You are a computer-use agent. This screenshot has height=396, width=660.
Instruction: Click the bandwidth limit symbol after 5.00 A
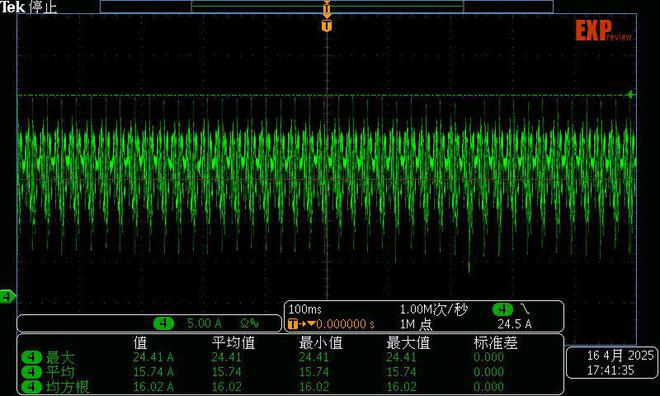click(250, 323)
